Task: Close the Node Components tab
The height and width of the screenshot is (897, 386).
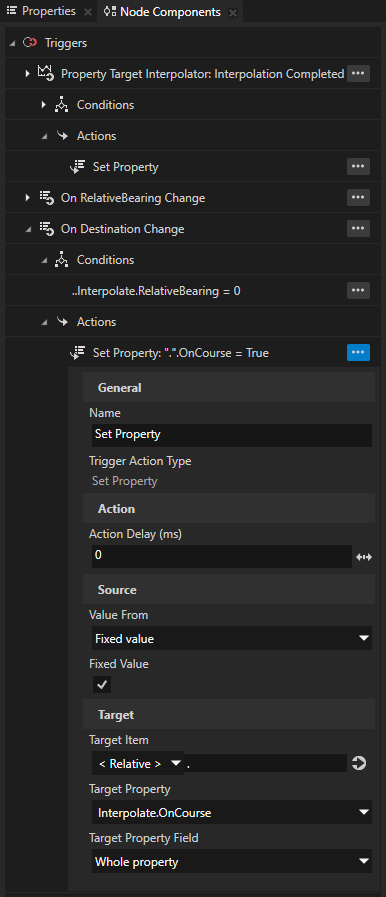Action: click(x=232, y=13)
